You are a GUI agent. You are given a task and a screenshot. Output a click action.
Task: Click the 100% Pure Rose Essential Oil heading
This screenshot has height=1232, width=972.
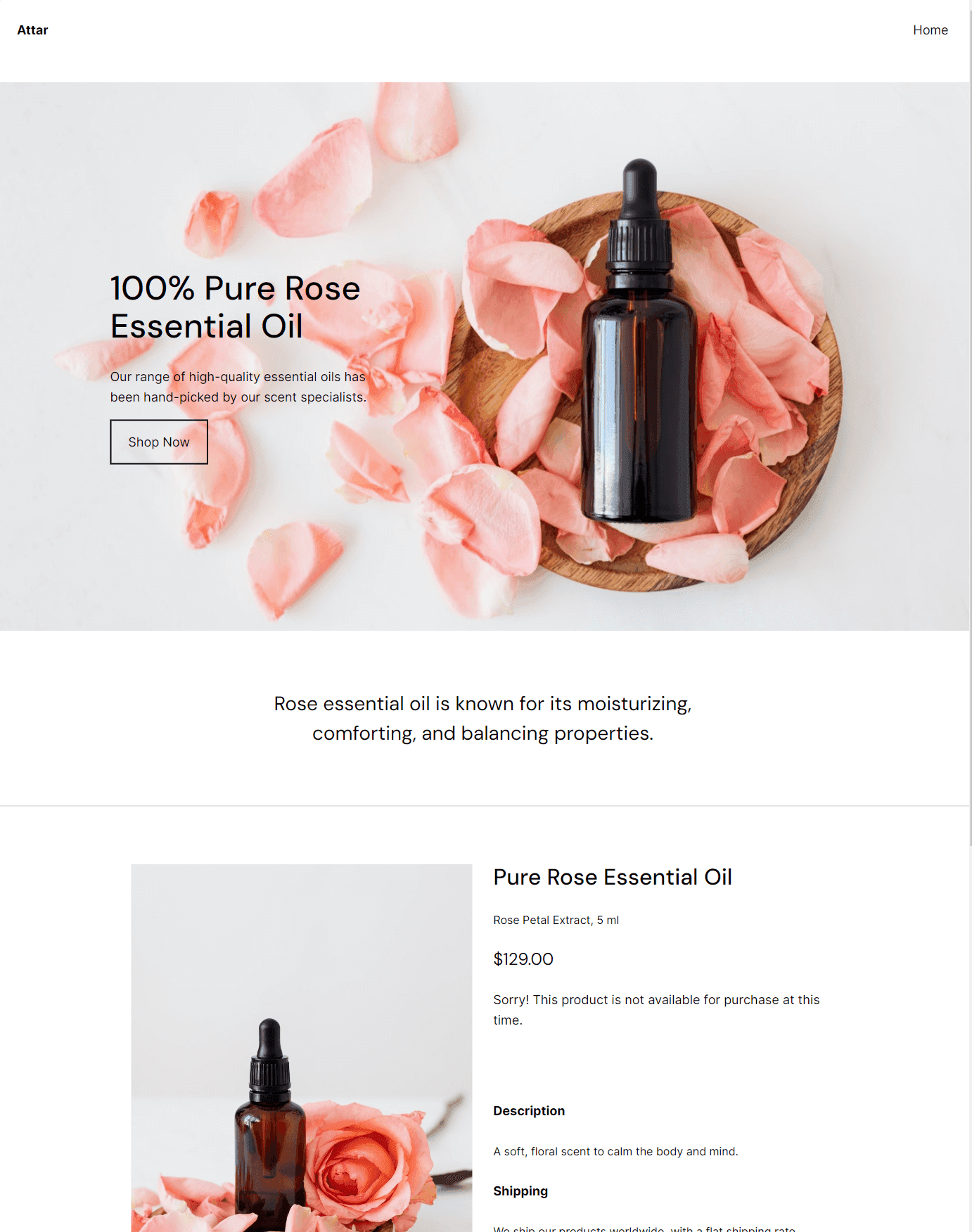[235, 307]
